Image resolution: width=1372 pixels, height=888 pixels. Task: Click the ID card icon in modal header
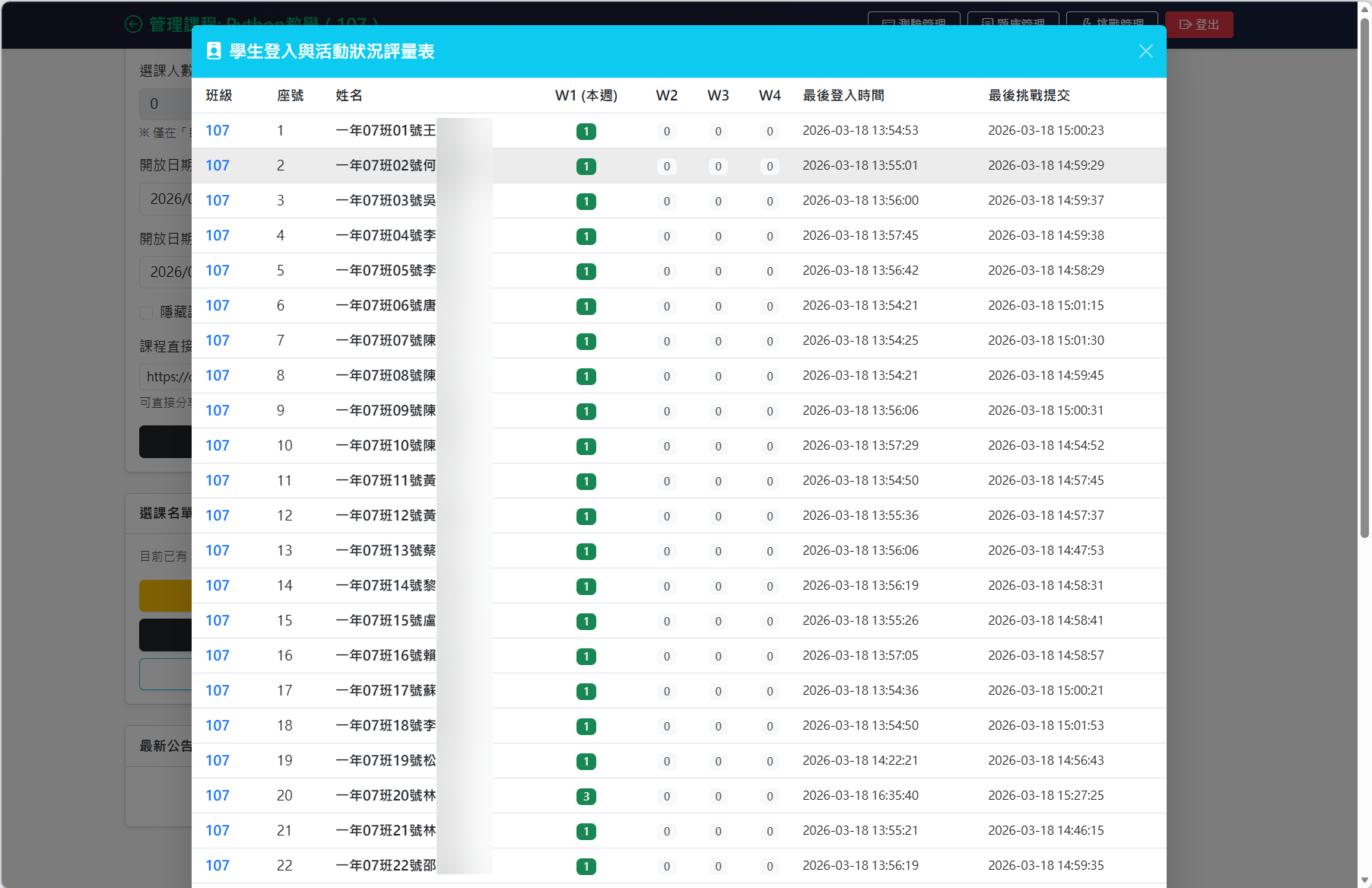[x=214, y=51]
